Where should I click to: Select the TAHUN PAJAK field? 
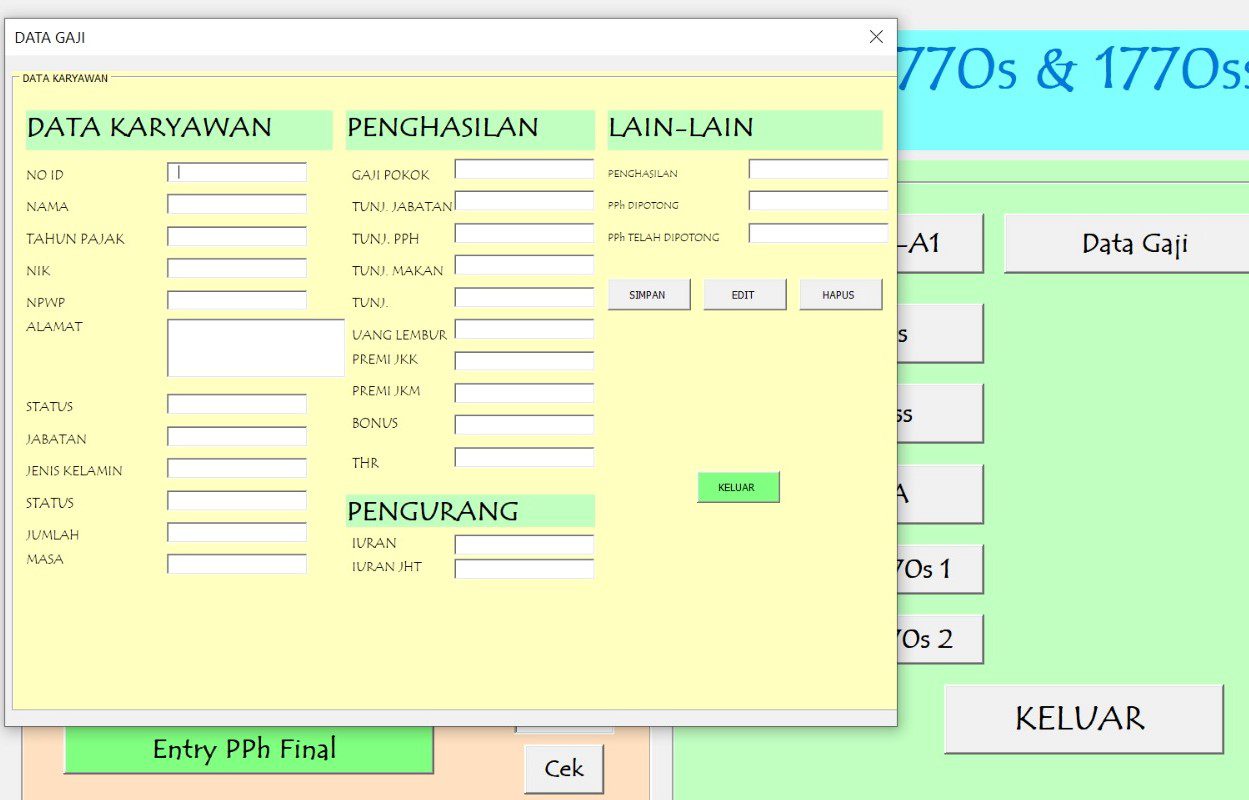237,237
